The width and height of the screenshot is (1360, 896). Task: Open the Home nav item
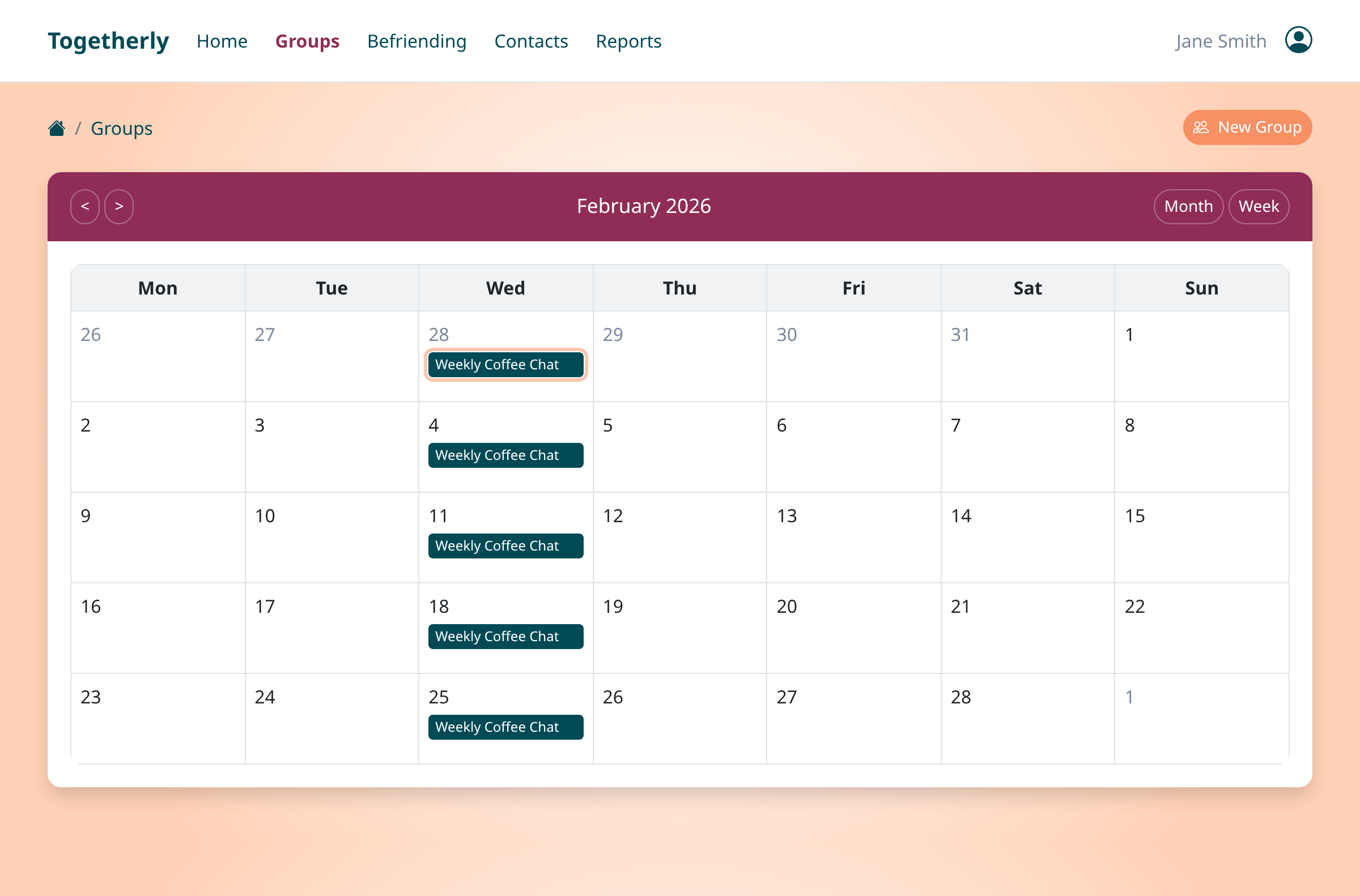tap(222, 41)
